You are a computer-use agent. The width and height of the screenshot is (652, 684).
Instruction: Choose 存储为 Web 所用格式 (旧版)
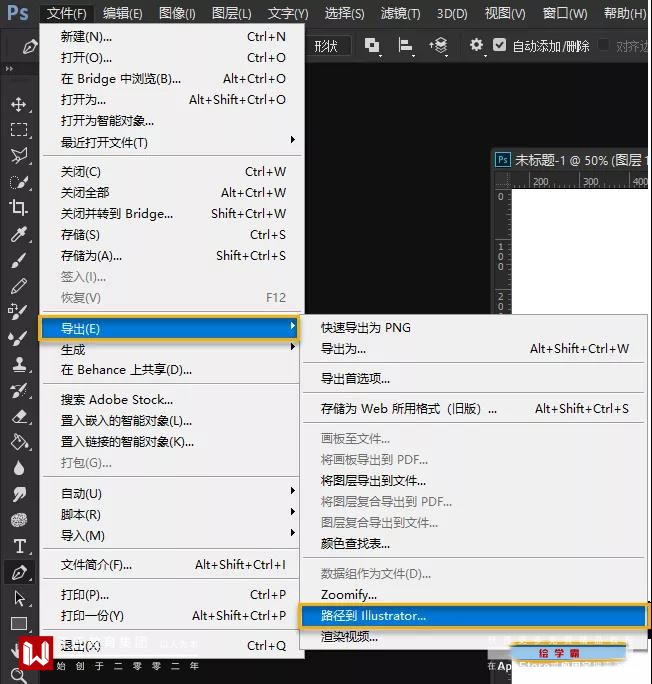[x=473, y=408]
